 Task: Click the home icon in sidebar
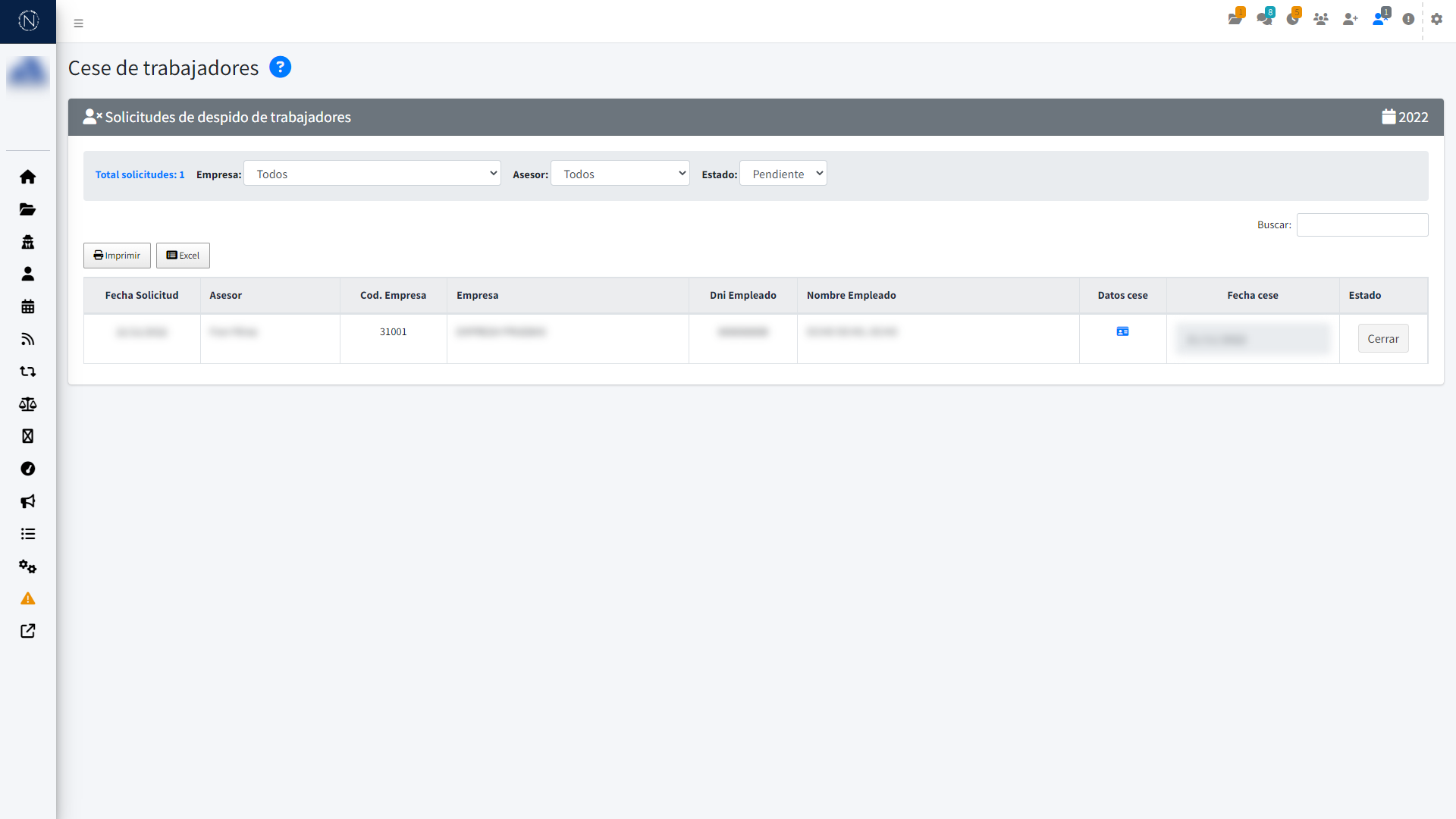tap(28, 177)
